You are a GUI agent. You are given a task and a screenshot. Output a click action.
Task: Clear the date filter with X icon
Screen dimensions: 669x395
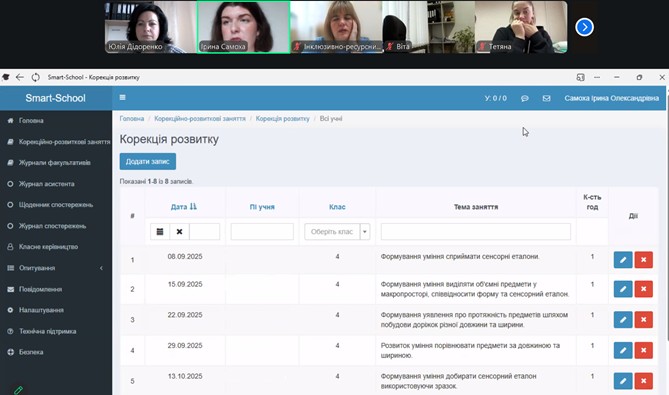[x=179, y=232]
